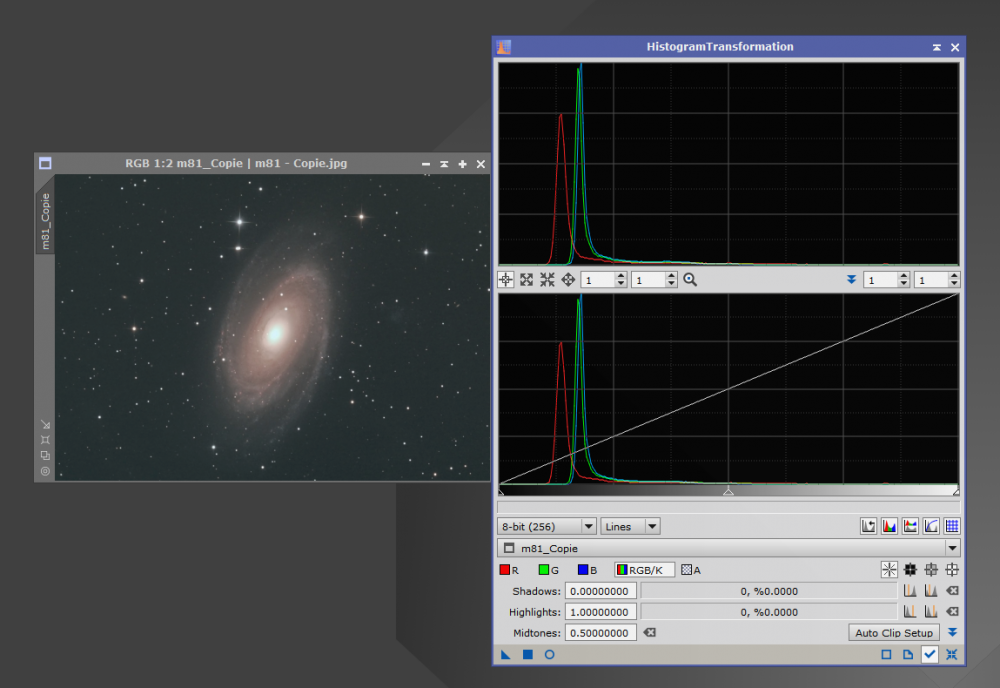Click the blue double arrow above the histogram
Viewport: 1000px width, 688px height.
[851, 280]
